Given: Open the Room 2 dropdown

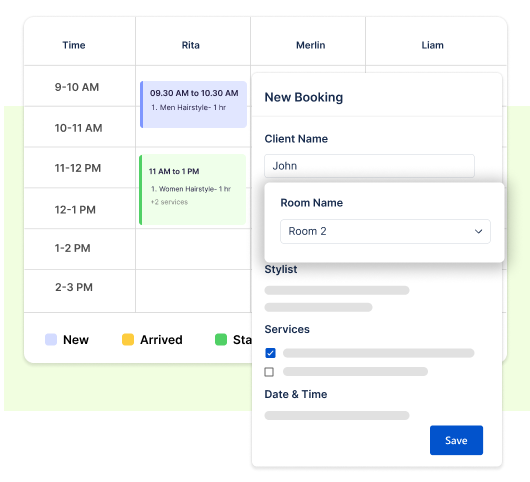Looking at the screenshot, I should tap(385, 231).
